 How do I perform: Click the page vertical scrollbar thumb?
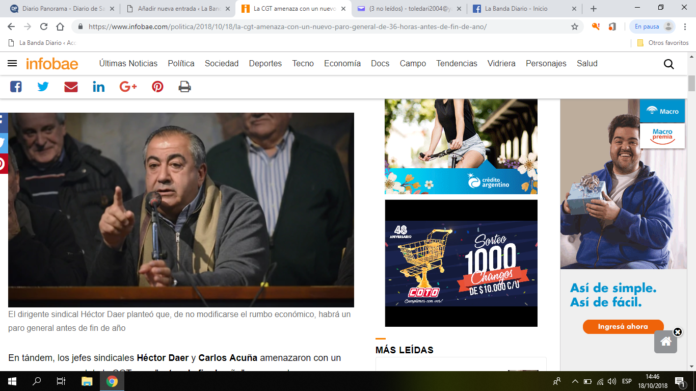692,83
